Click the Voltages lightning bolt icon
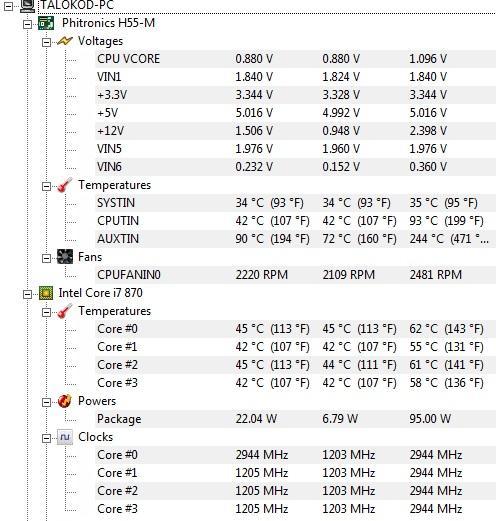496x521 pixels. (65, 41)
